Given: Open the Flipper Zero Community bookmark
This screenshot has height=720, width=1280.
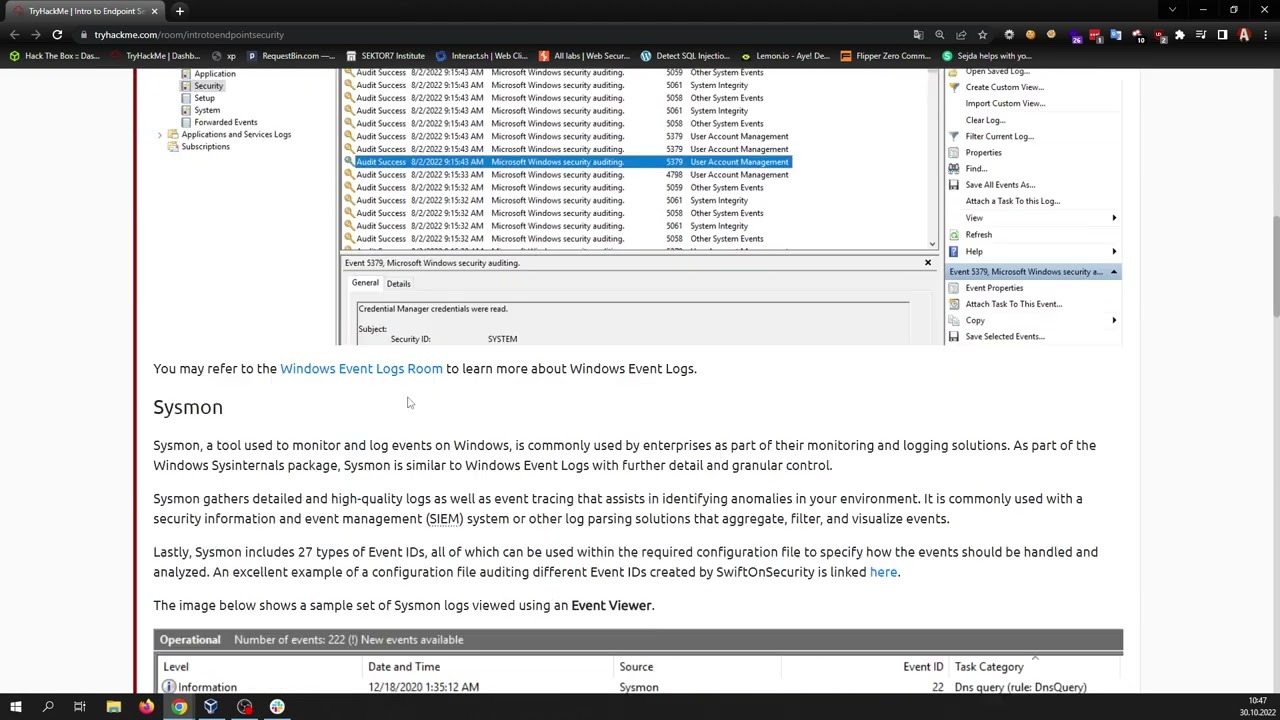Looking at the screenshot, I should (x=886, y=56).
